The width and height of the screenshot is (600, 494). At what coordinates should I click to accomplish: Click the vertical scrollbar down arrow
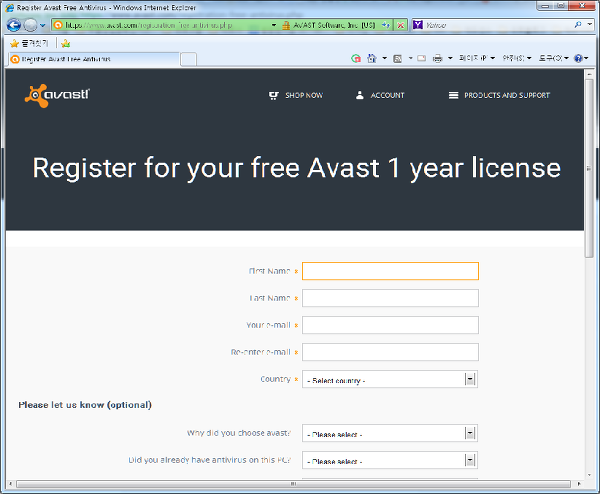tap(589, 475)
